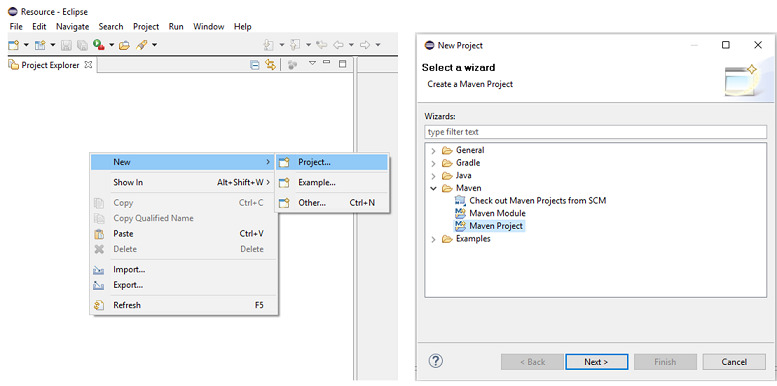This screenshot has width=777, height=386.
Task: Click the Collapse All icon in Project Explorer
Action: [x=255, y=65]
